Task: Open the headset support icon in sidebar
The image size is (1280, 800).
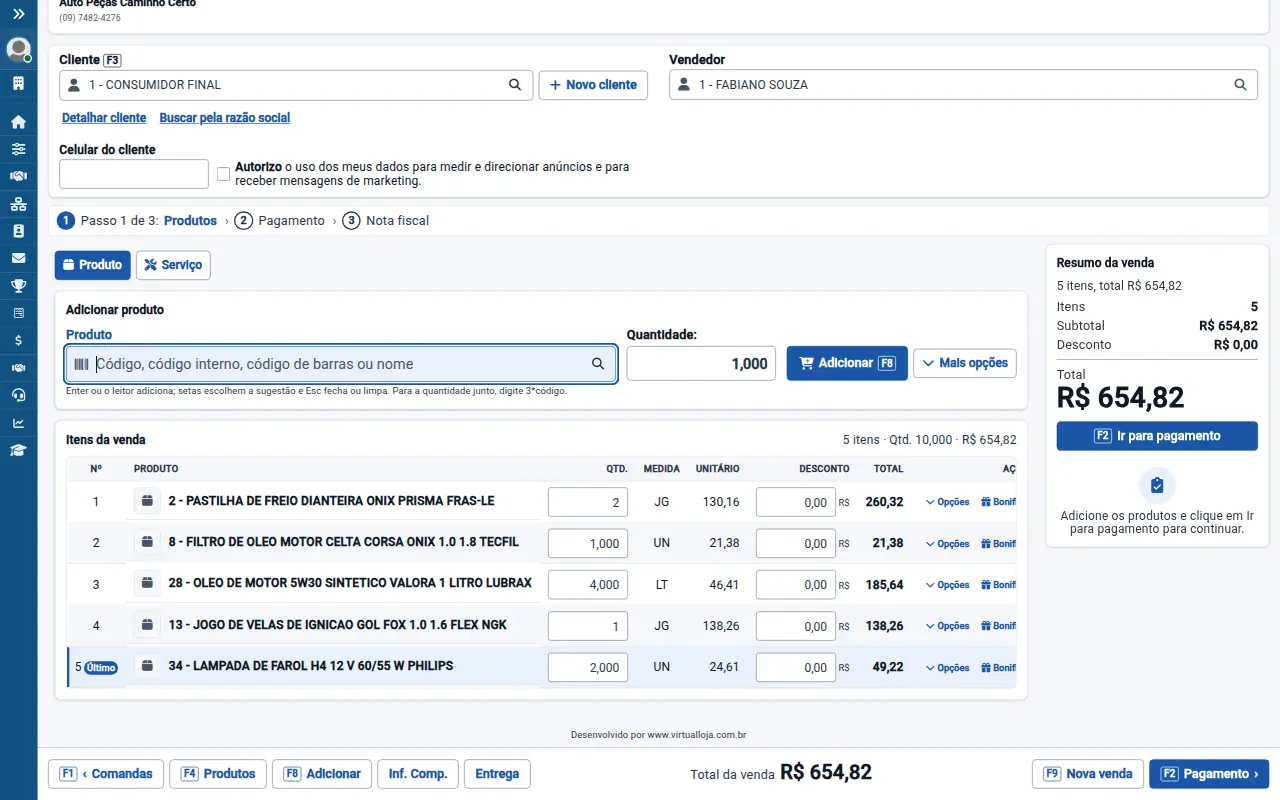Action: click(x=18, y=395)
